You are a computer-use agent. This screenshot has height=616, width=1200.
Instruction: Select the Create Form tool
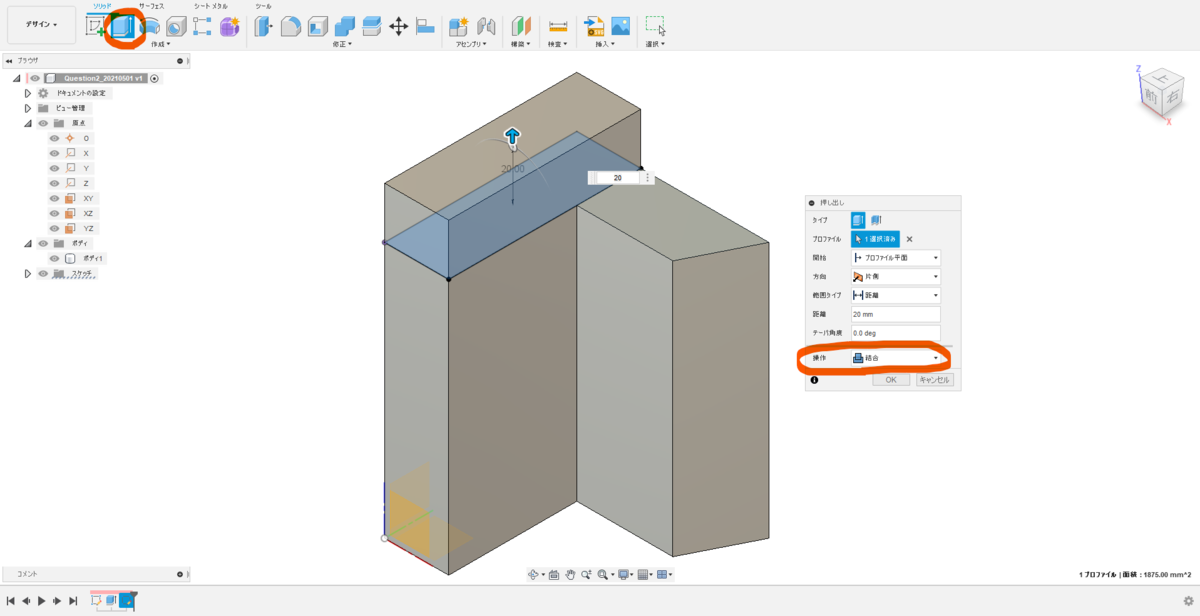230,27
